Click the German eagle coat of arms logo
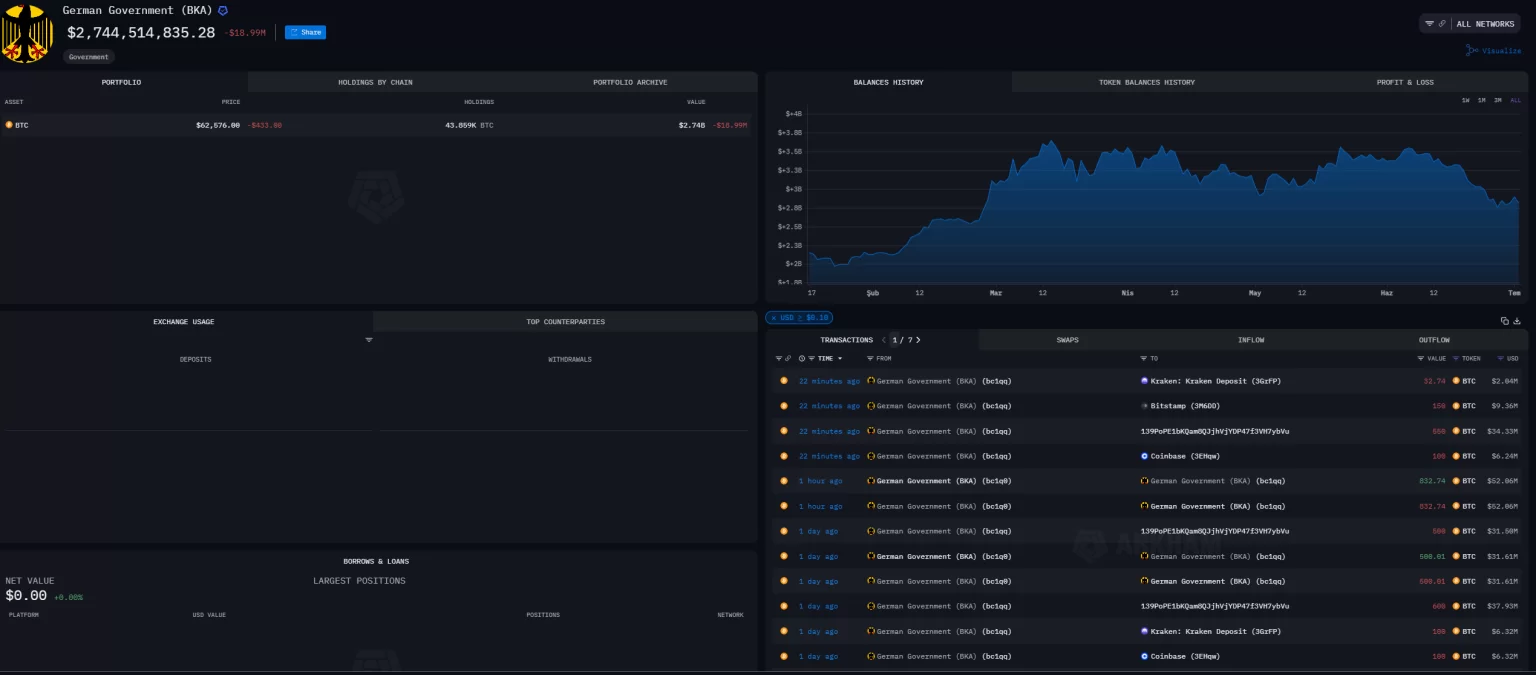 (25, 33)
